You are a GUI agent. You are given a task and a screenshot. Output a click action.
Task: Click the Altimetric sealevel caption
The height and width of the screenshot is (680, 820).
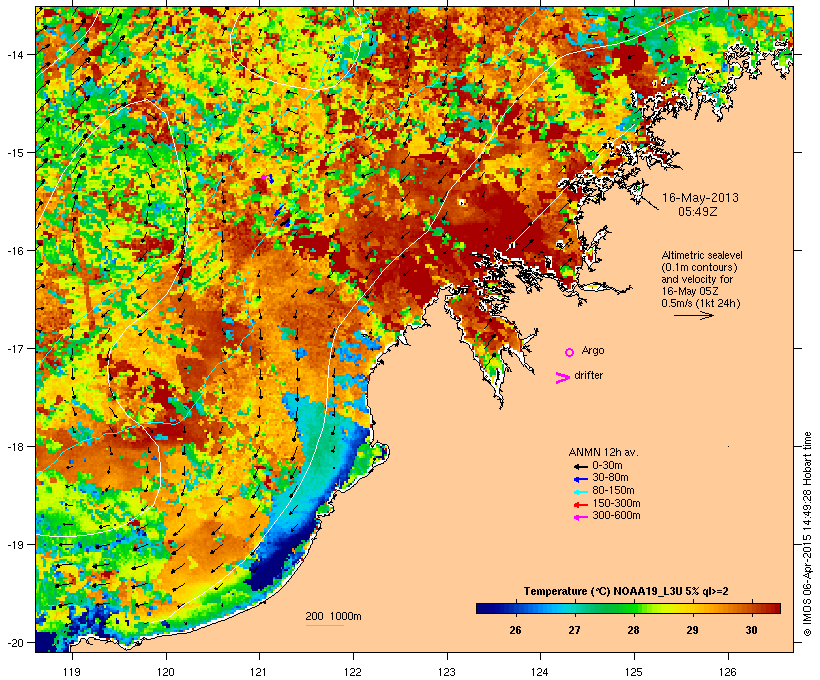702,255
